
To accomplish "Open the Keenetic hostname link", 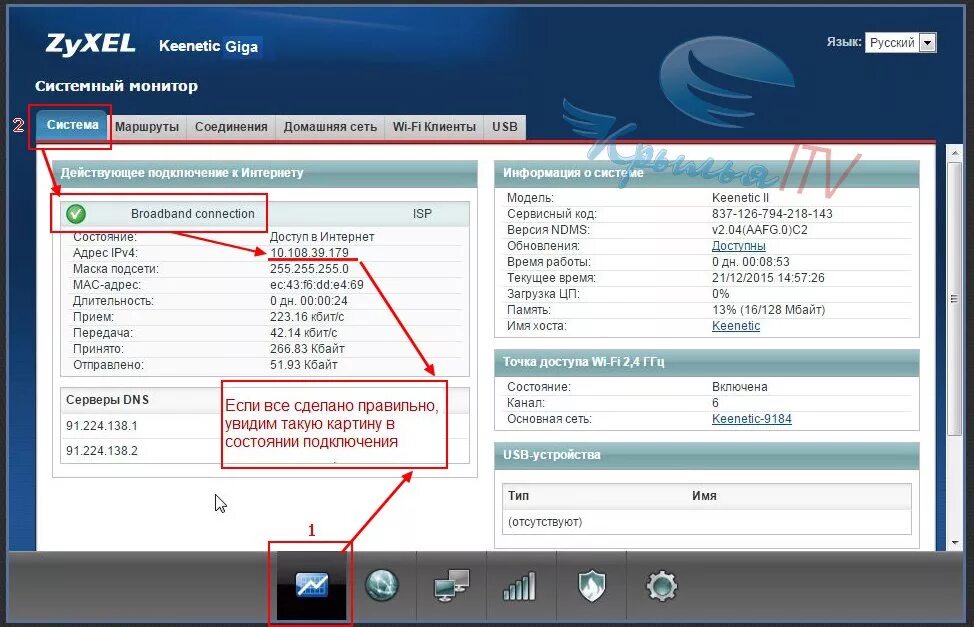I will (736, 326).
